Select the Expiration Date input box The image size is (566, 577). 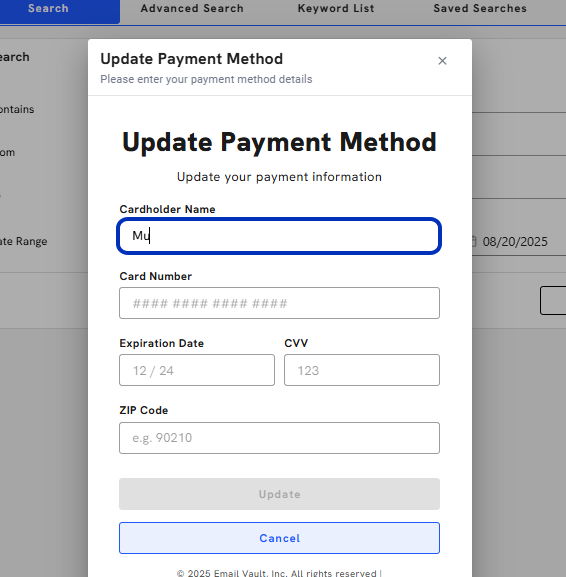pyautogui.click(x=197, y=370)
